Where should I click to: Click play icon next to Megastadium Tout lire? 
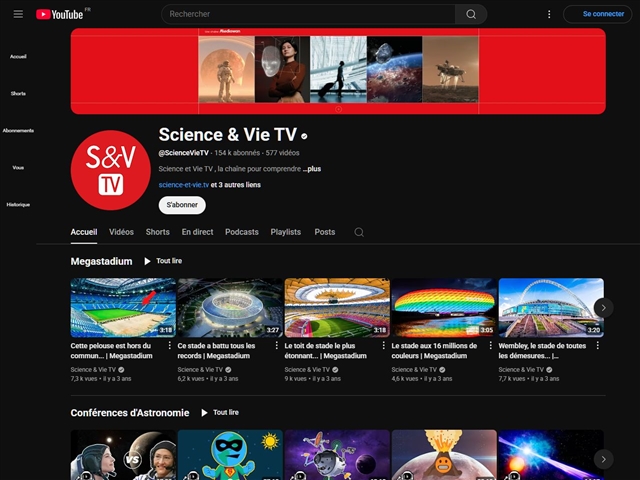(x=147, y=261)
